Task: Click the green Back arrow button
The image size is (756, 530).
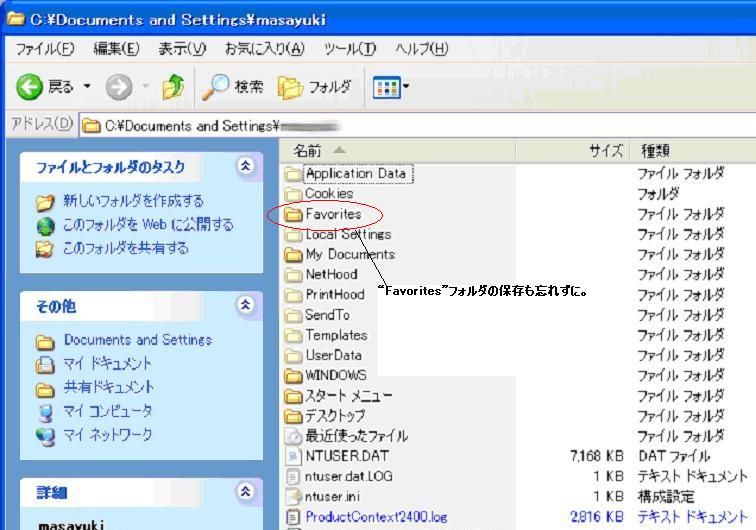Action: coord(29,87)
